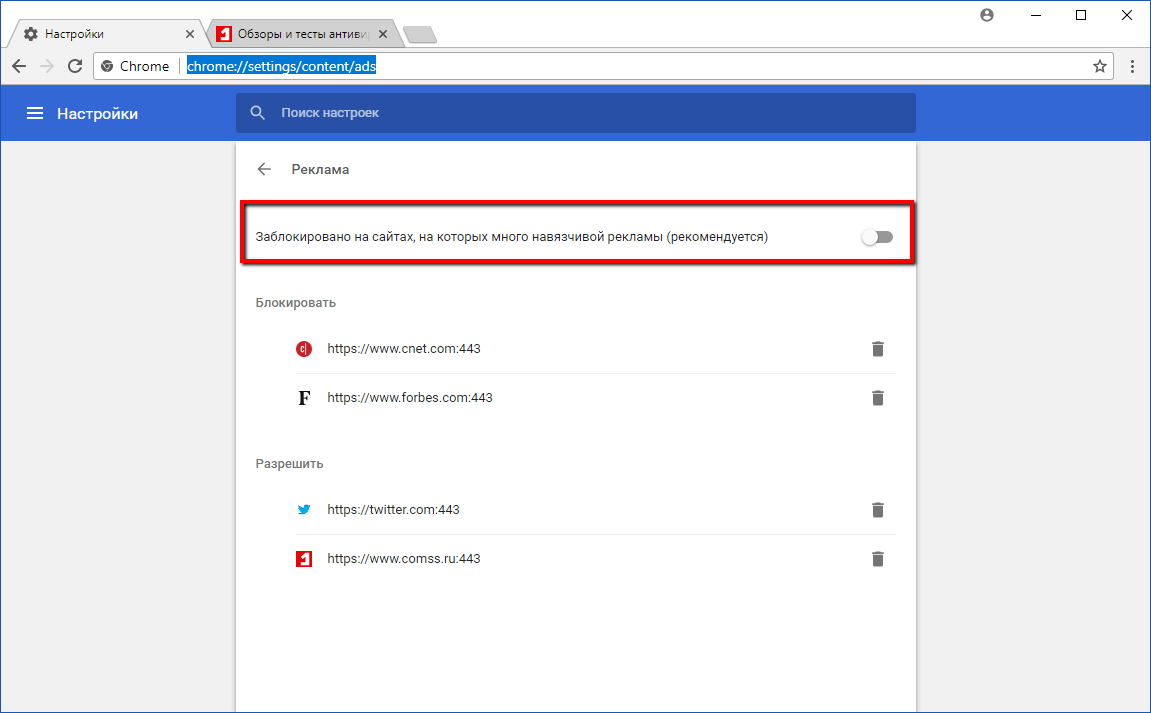The width and height of the screenshot is (1151, 713).
Task: Click the comss.ru red favicon
Action: pyautogui.click(x=304, y=559)
